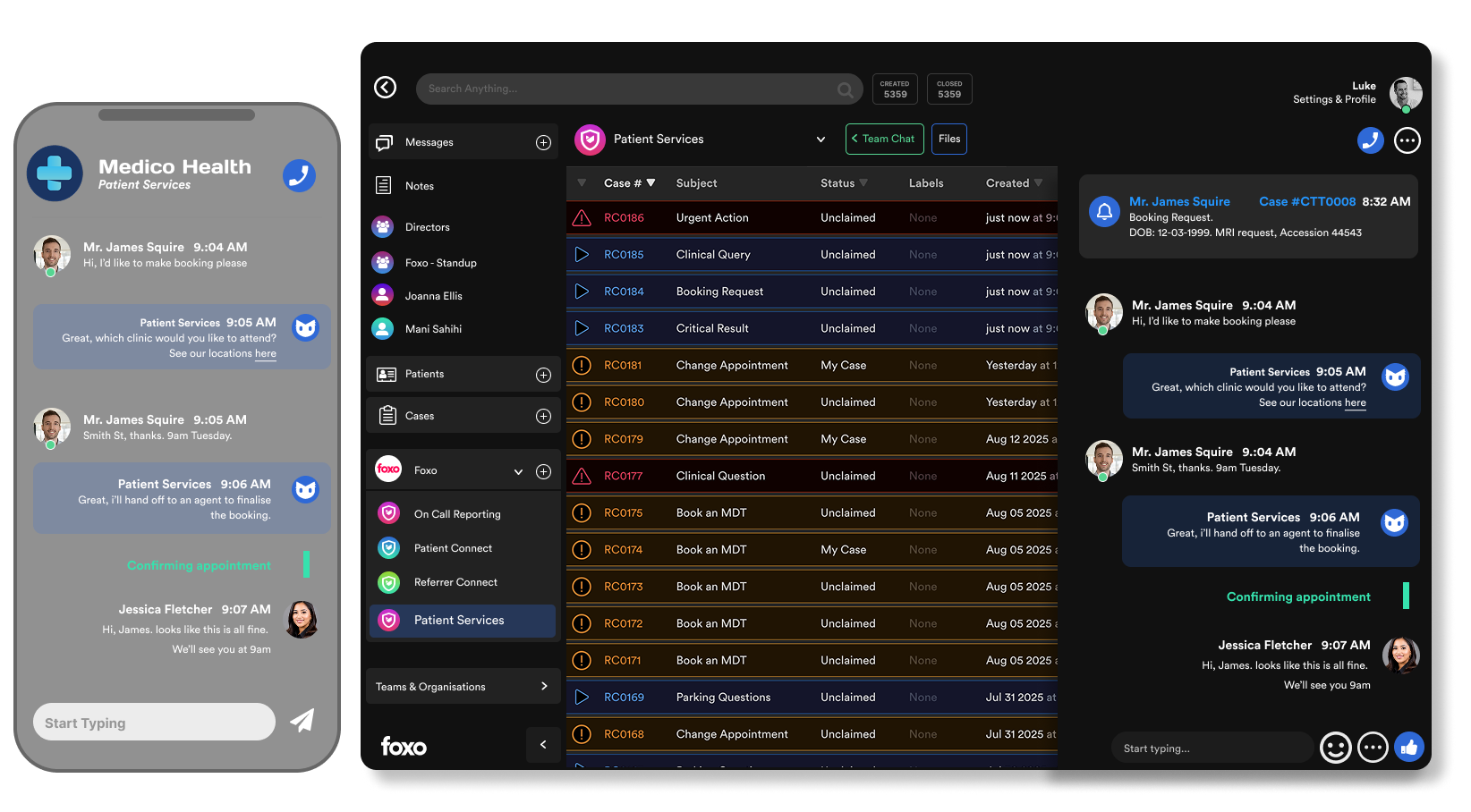The height and width of the screenshot is (812, 1471).
Task: Expand Teams & Organisations arrow
Action: 544,686
